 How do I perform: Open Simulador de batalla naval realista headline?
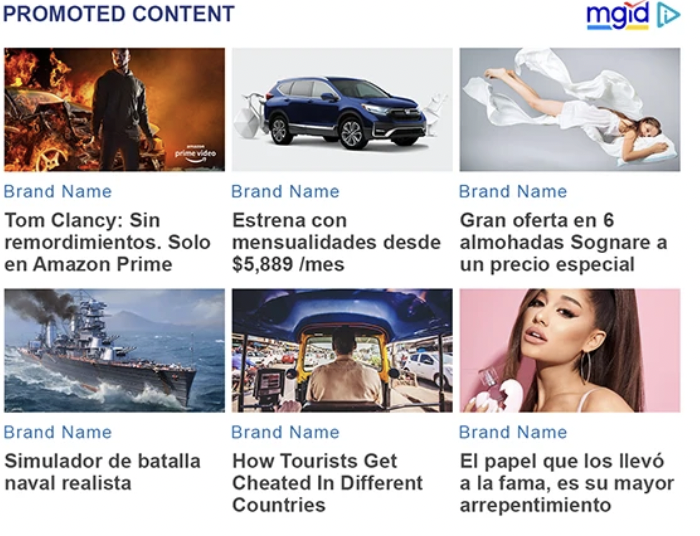pyautogui.click(x=103, y=472)
